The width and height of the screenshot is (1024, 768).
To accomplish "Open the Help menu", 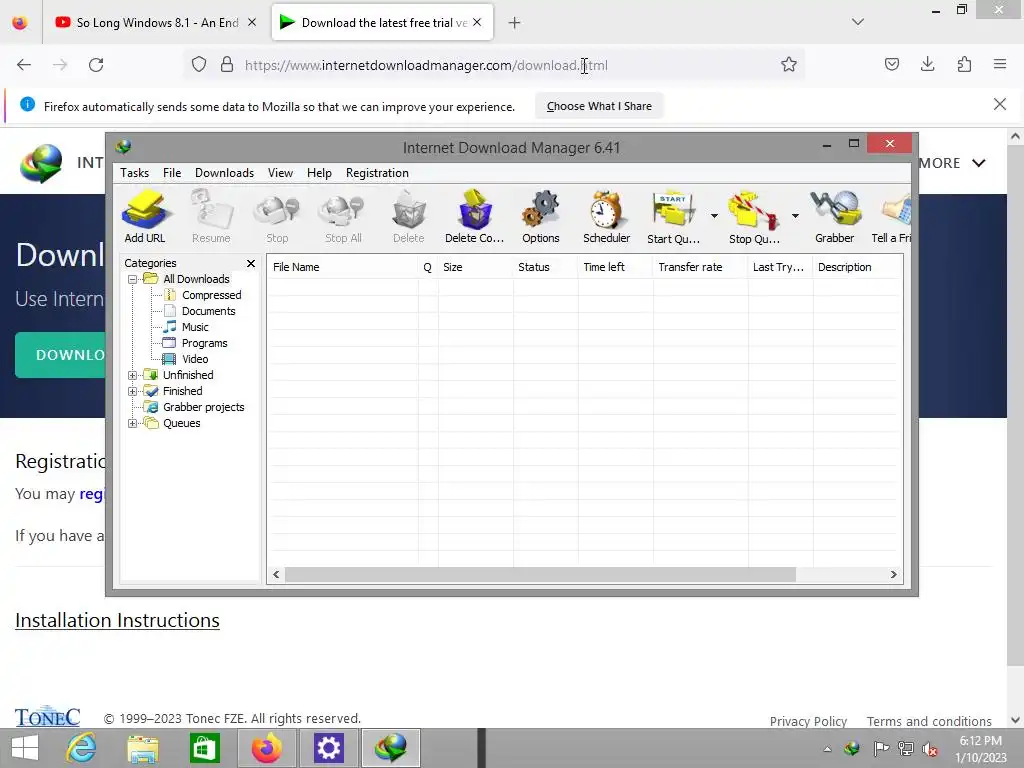I will pos(319,173).
